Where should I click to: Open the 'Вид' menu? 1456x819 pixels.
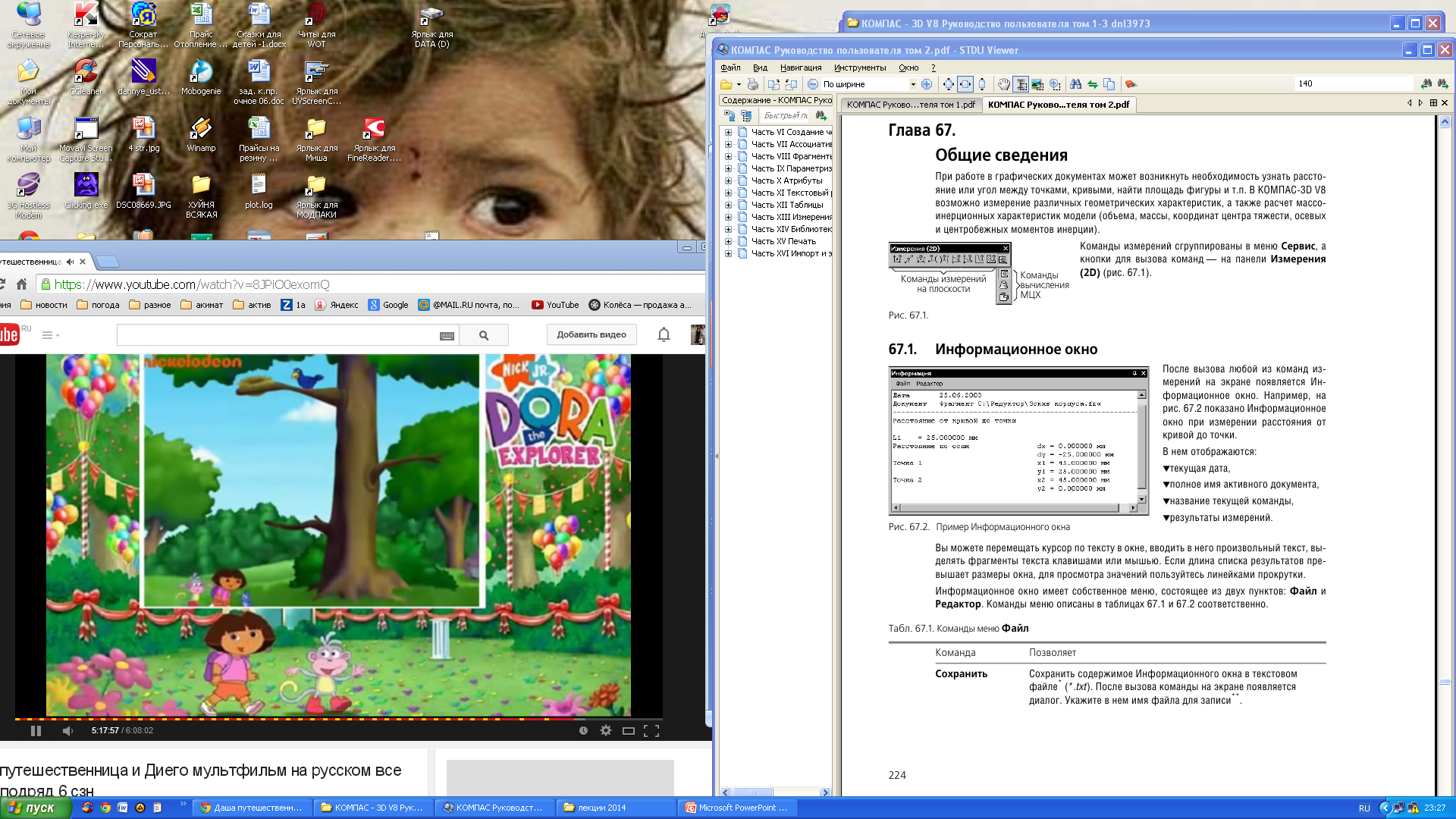[760, 67]
